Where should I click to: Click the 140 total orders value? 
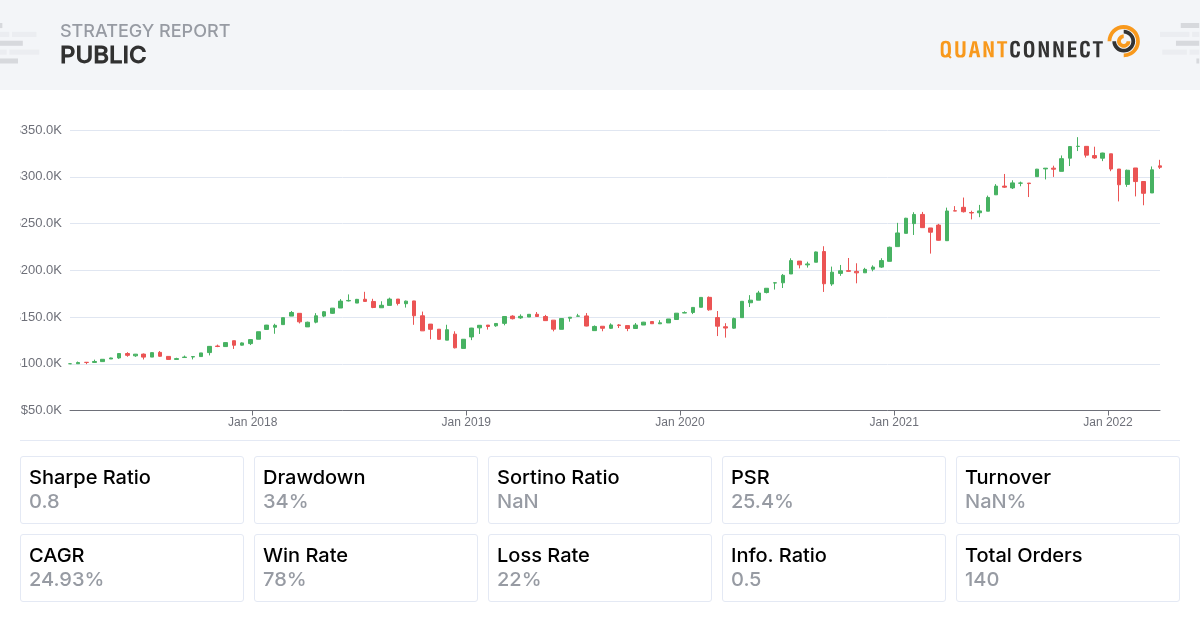tap(982, 580)
